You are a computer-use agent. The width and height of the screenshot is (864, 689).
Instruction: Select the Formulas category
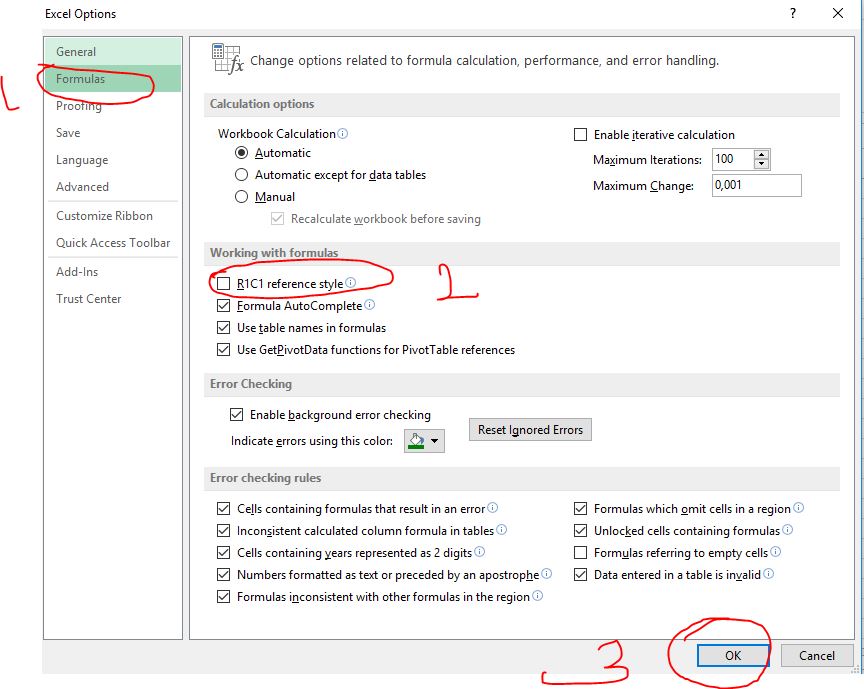coord(113,79)
